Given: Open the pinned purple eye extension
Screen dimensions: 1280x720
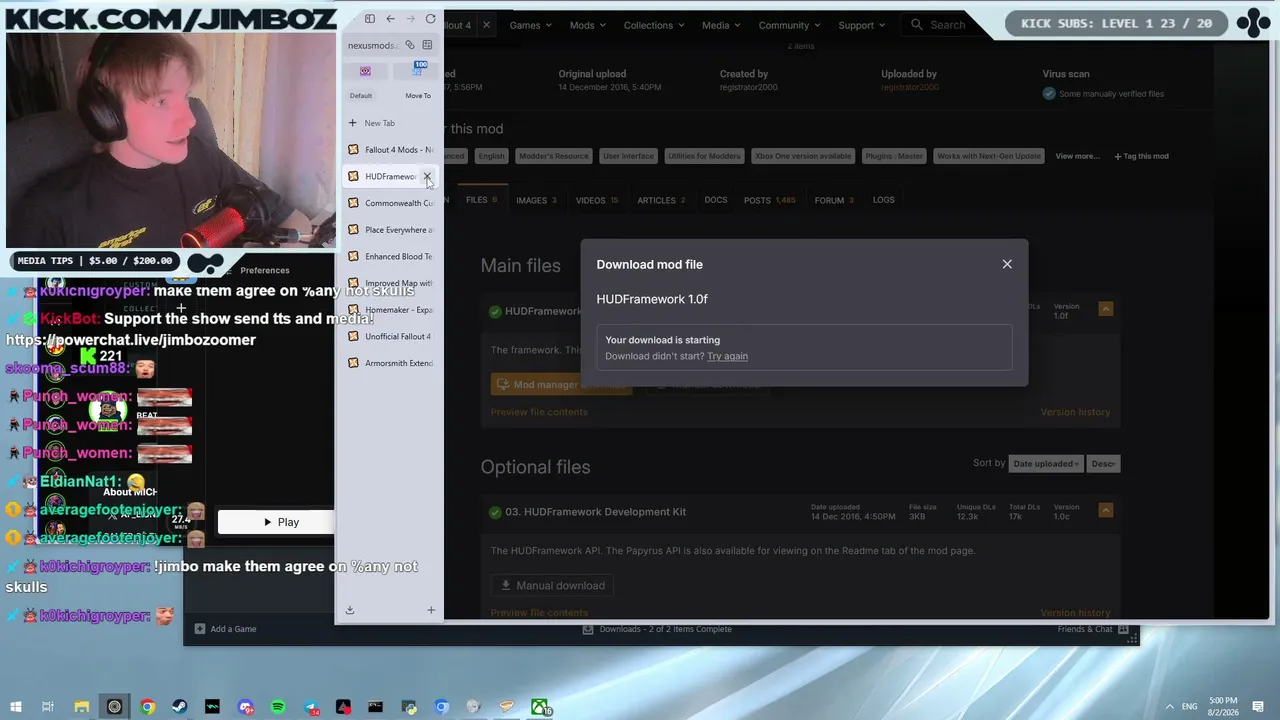Looking at the screenshot, I should tap(365, 71).
